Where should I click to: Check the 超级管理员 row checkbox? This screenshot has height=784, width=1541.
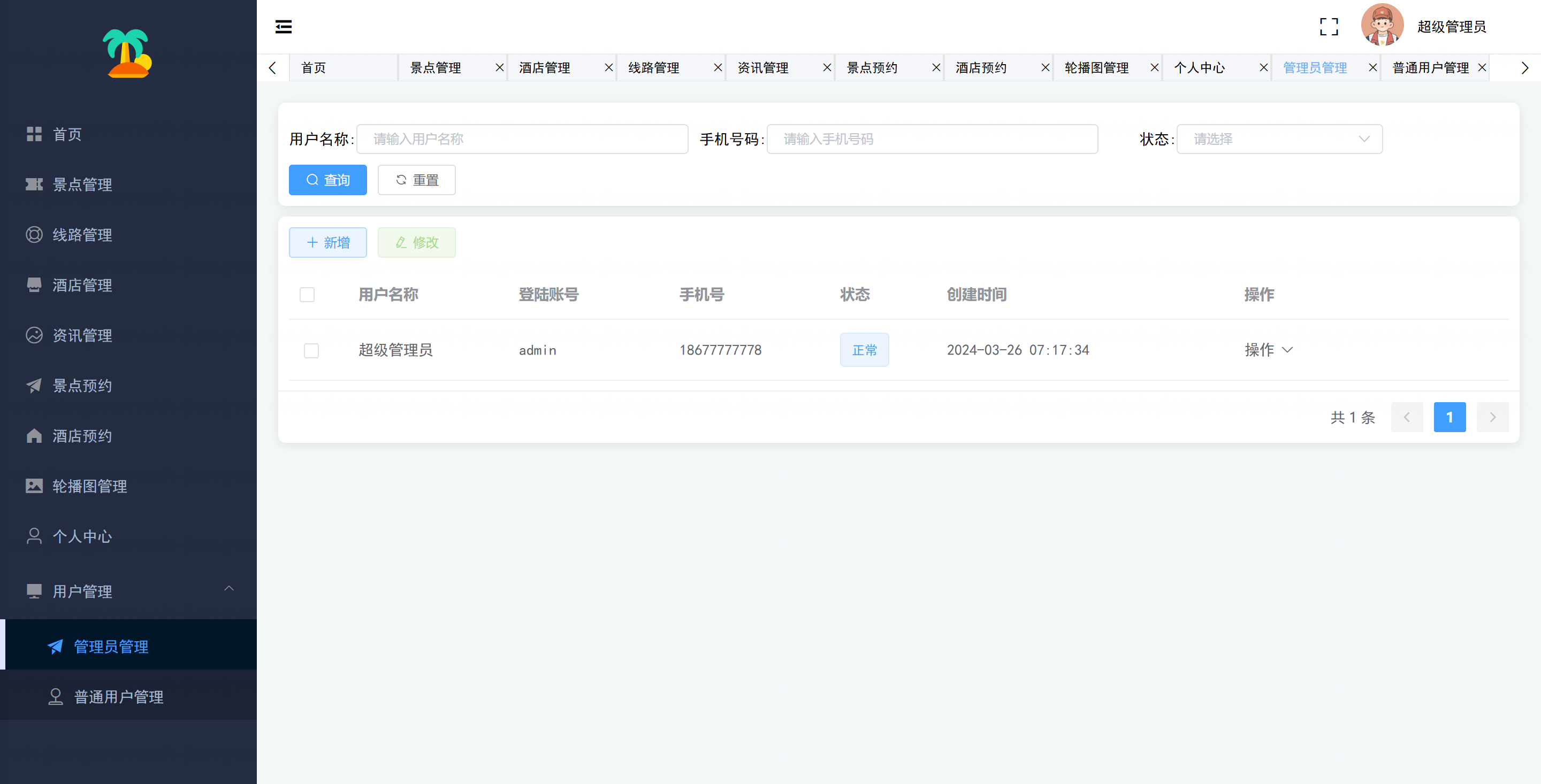[311, 350]
